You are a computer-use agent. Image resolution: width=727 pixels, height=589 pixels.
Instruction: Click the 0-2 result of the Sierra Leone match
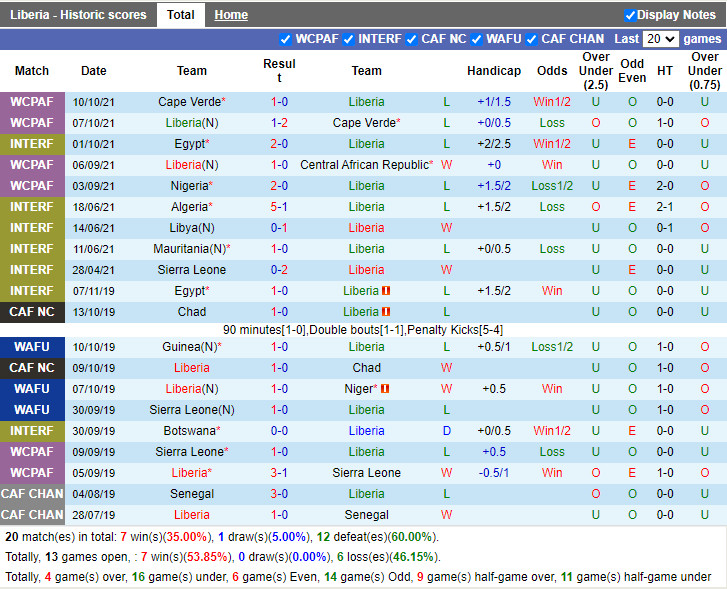[279, 270]
